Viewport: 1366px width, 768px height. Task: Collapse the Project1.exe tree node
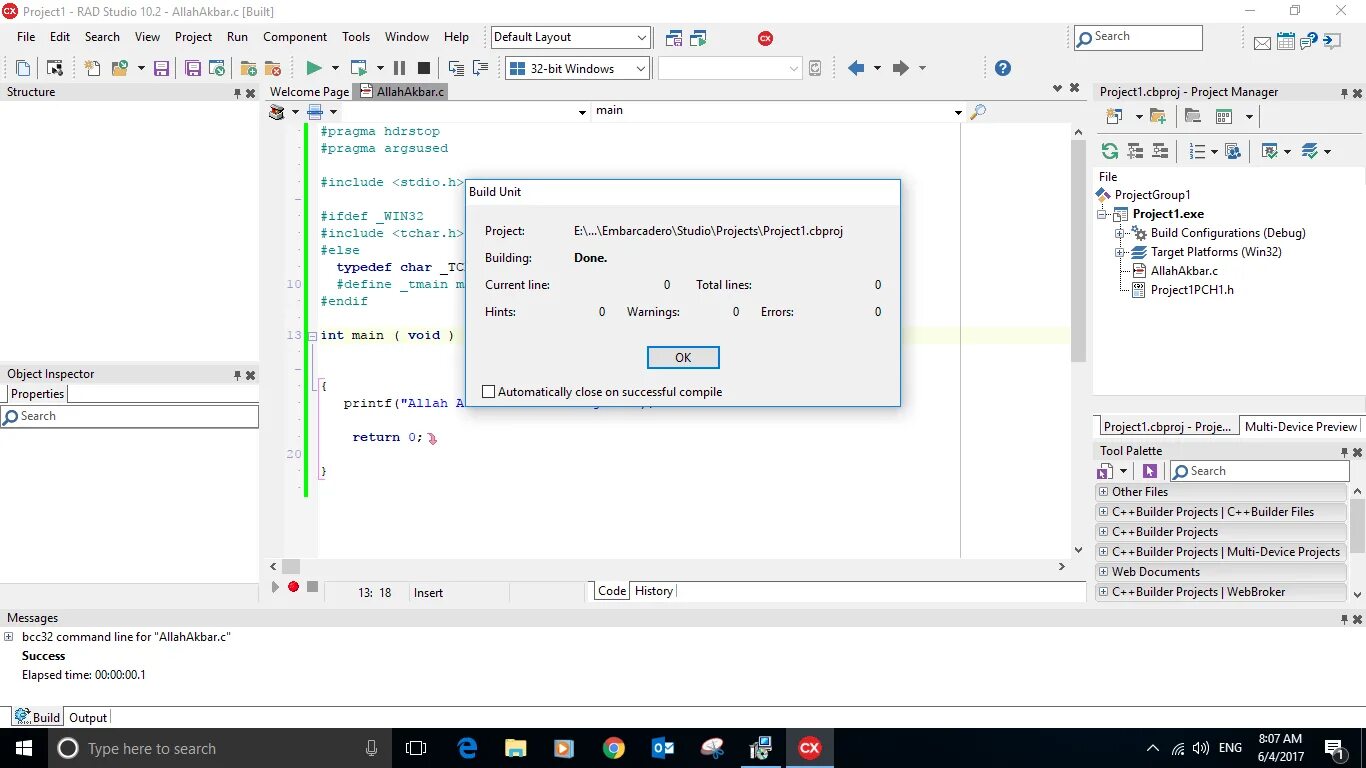[x=1103, y=214]
